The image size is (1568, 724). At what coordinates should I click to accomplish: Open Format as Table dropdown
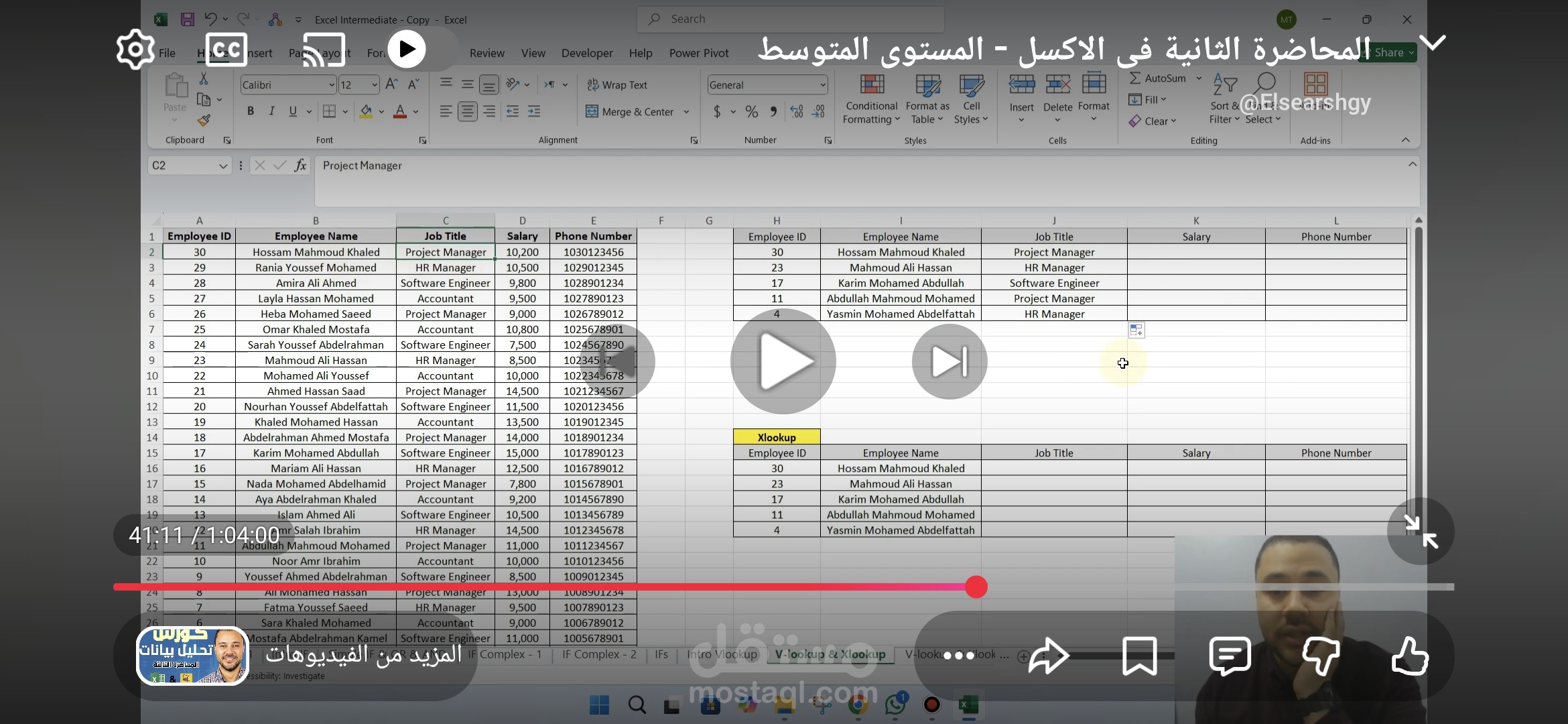927,99
